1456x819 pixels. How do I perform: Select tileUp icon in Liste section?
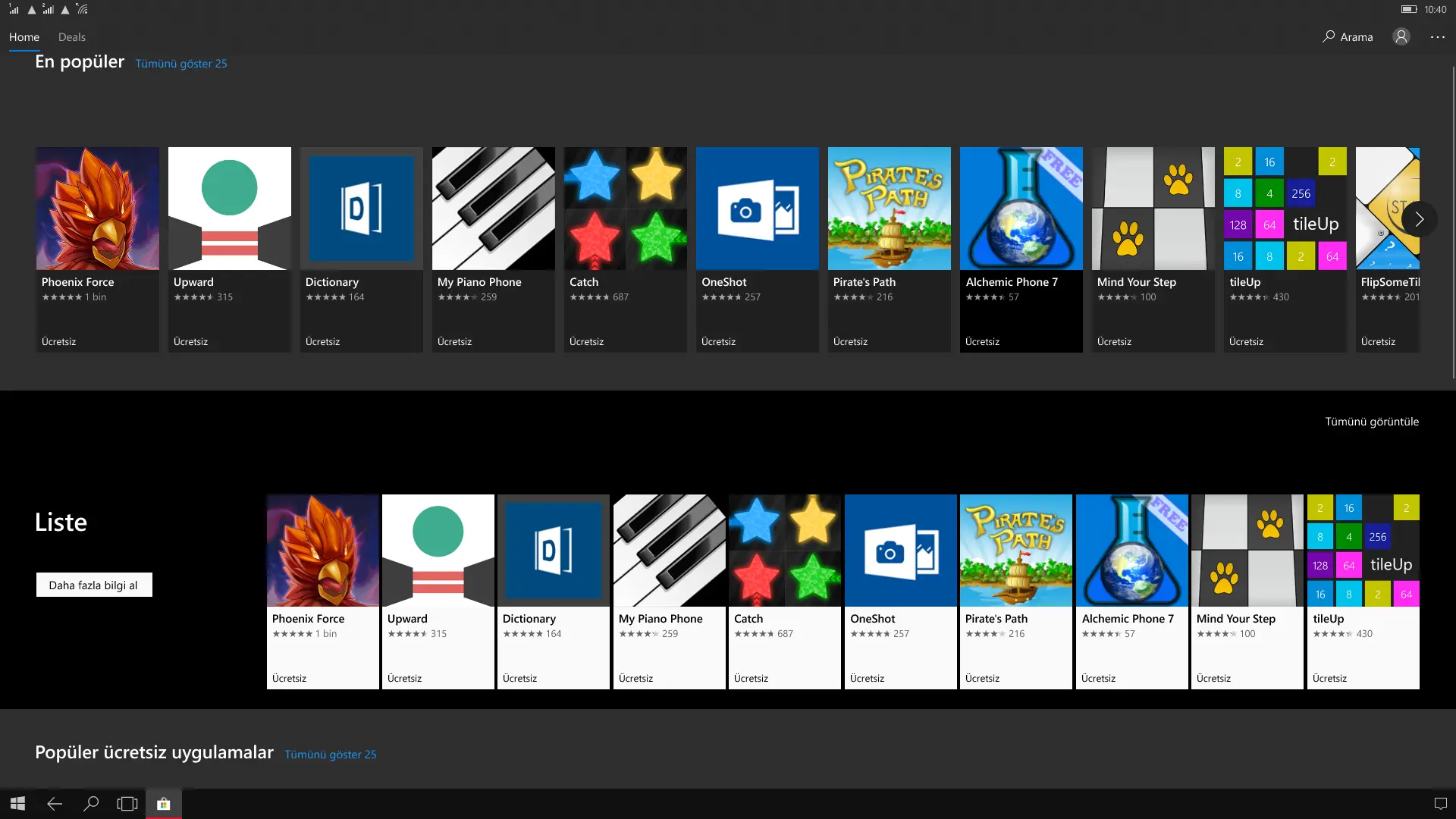(1363, 551)
